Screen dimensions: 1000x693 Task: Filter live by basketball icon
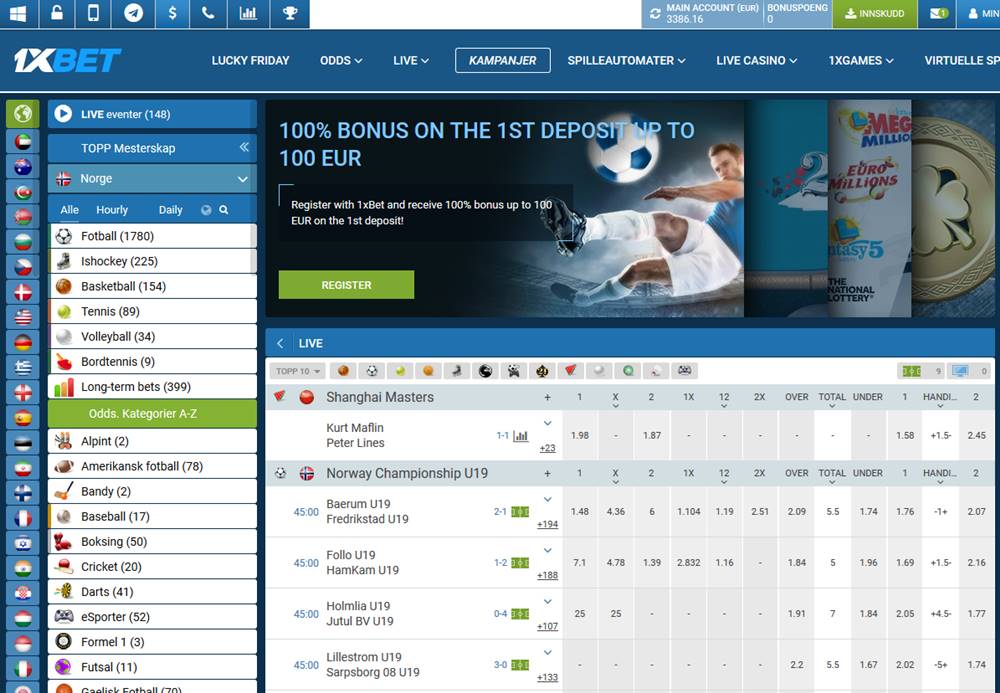[343, 370]
